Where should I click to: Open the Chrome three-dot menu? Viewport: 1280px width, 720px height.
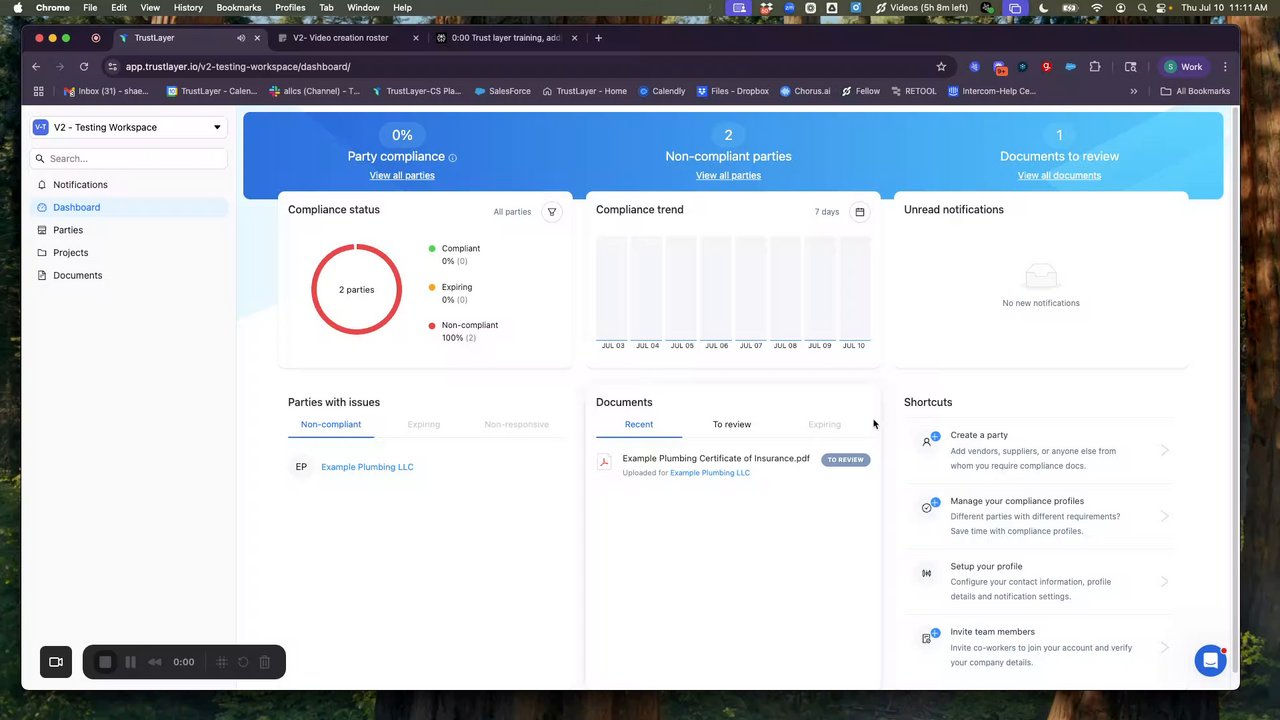[1225, 67]
